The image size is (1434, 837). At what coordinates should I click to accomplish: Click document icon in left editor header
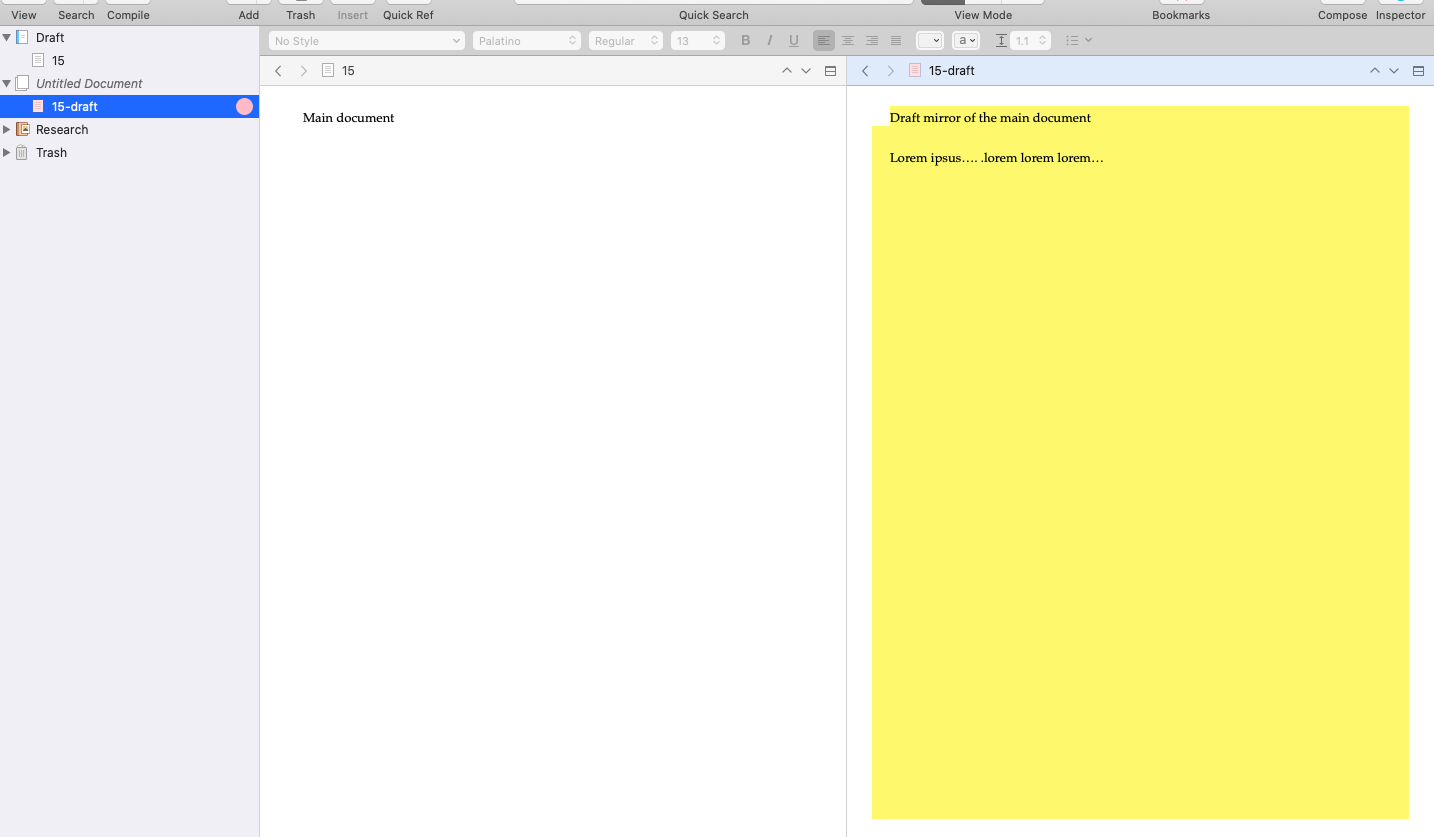click(328, 71)
